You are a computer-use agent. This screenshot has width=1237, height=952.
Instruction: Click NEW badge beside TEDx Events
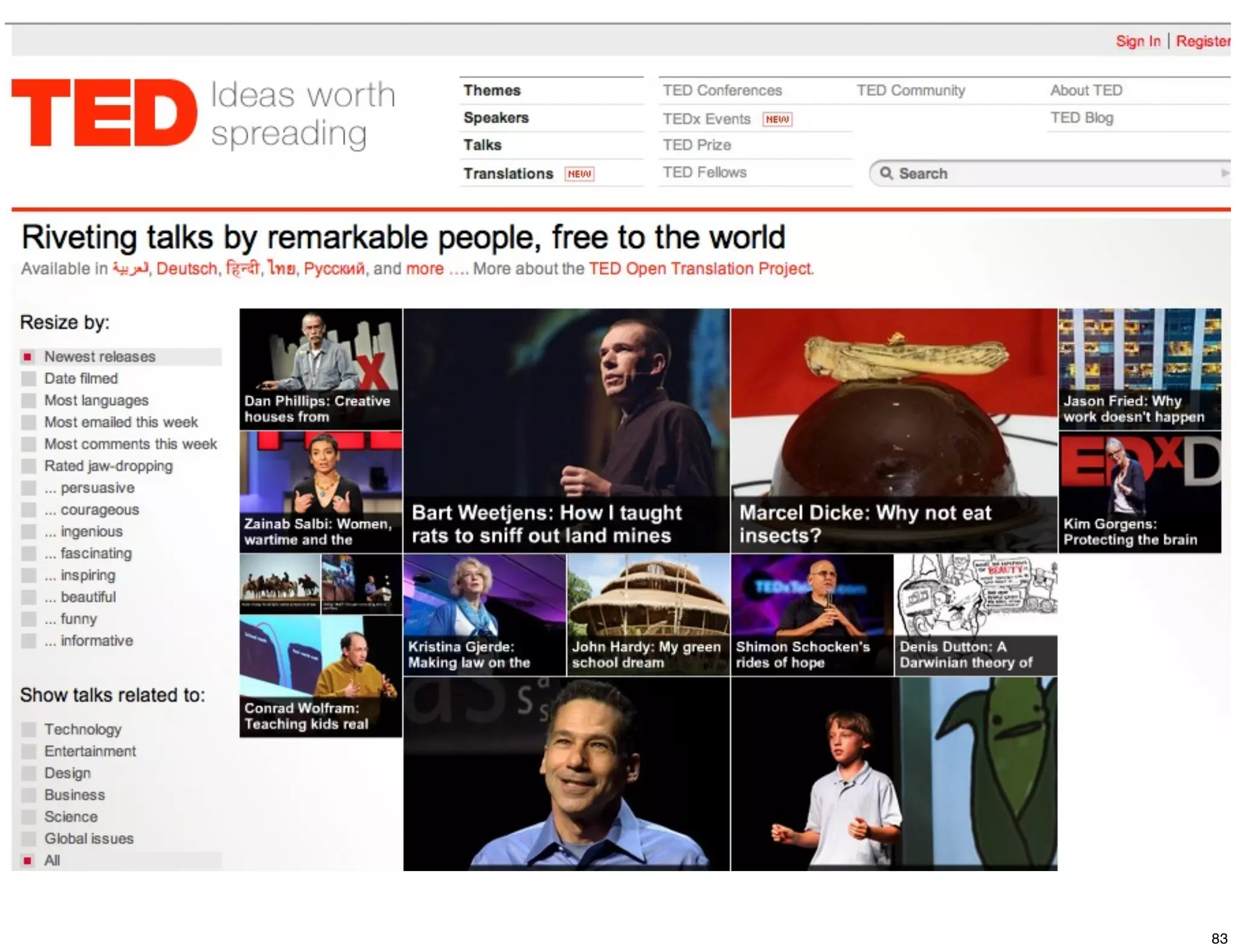coord(777,120)
